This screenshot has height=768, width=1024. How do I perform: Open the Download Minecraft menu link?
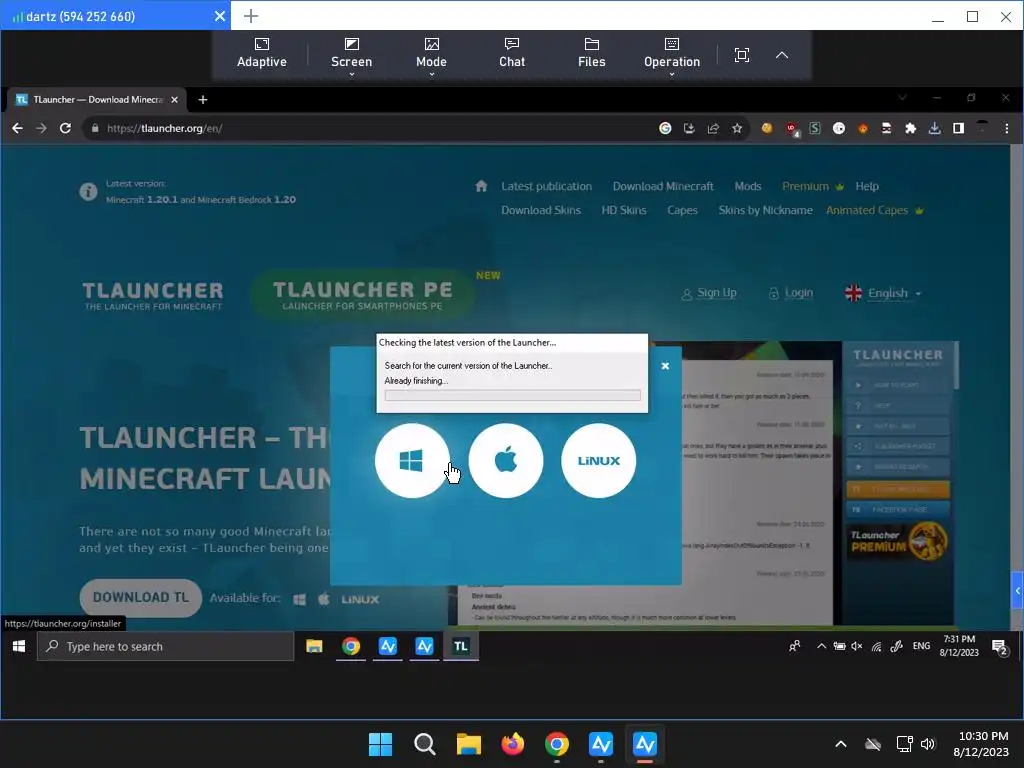(x=663, y=186)
